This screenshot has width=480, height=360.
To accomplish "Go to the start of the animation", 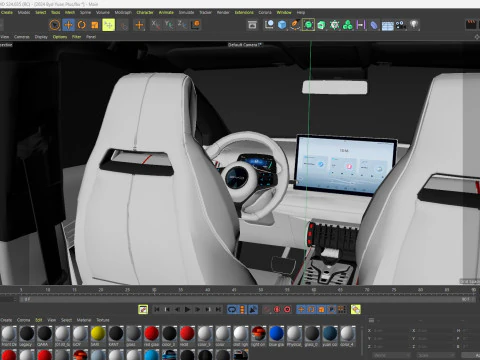I will coord(157,310).
